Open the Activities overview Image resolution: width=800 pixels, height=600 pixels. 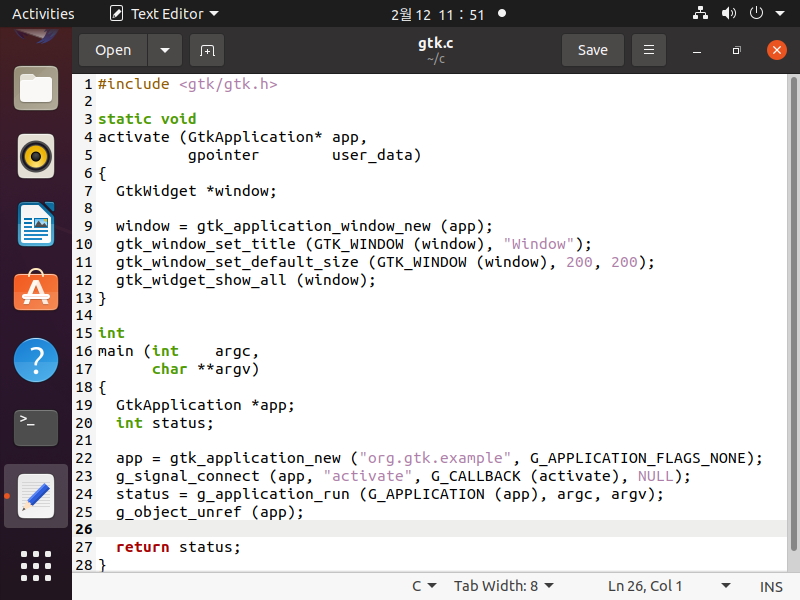pyautogui.click(x=43, y=14)
